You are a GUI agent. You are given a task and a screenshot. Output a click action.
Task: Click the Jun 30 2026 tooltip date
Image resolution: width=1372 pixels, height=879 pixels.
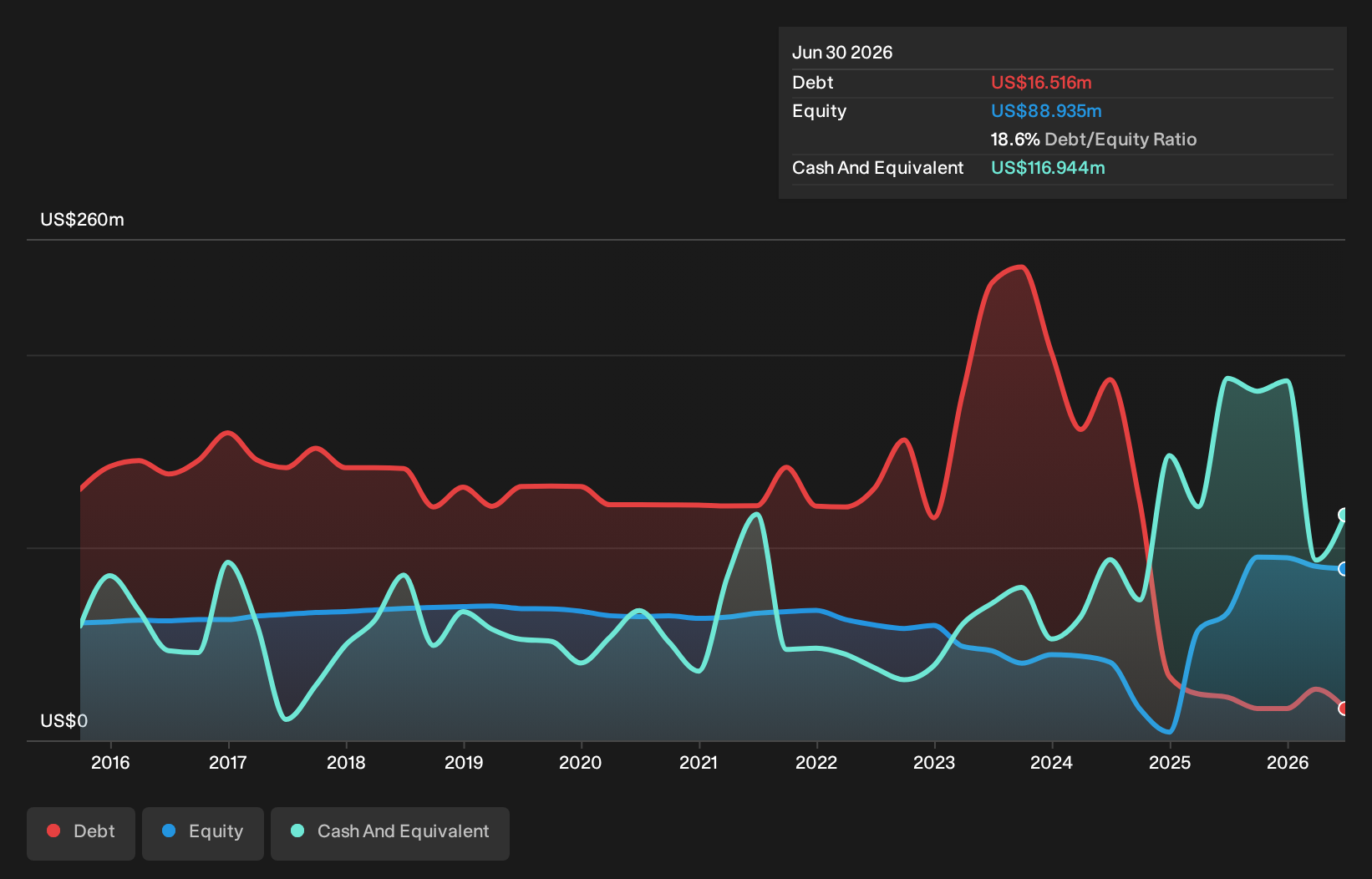pos(842,53)
